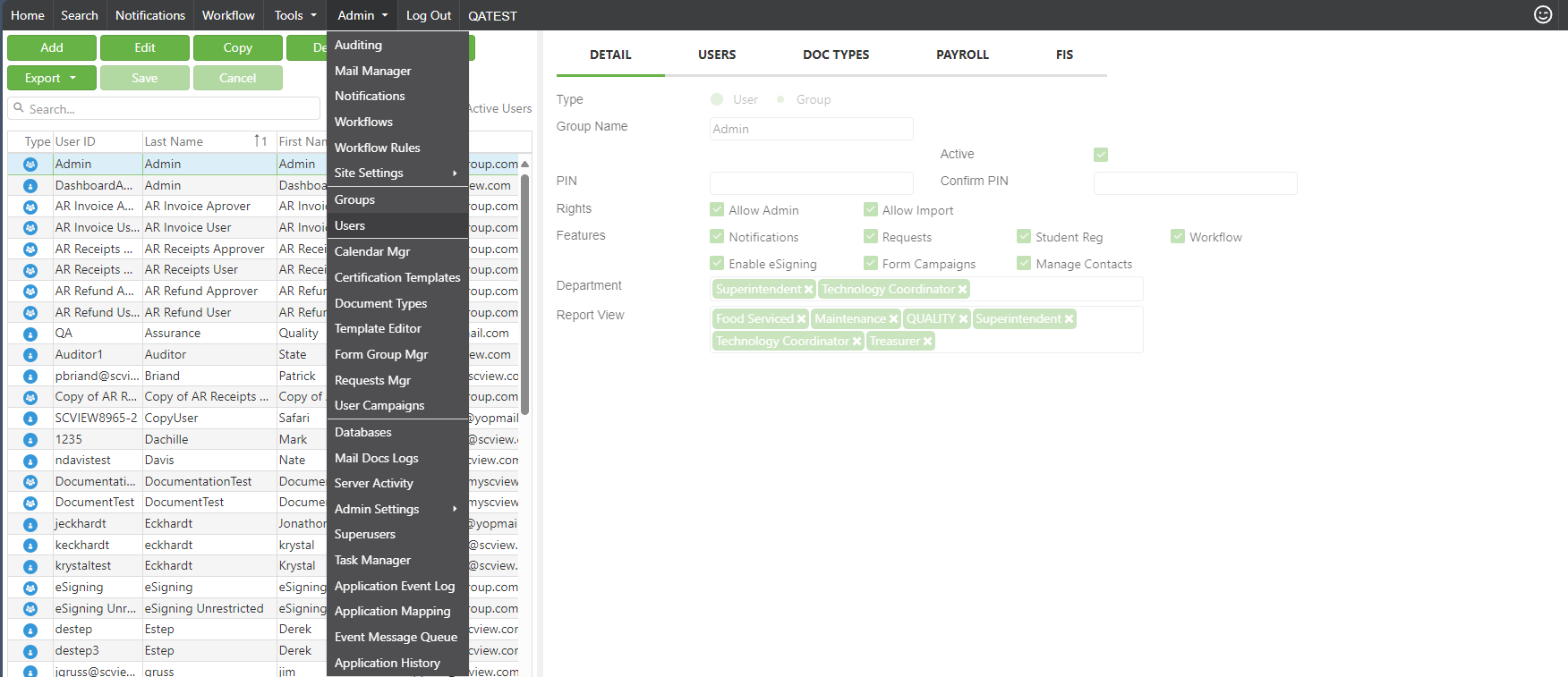Toggle Allow Admin checkbox

pyautogui.click(x=717, y=209)
